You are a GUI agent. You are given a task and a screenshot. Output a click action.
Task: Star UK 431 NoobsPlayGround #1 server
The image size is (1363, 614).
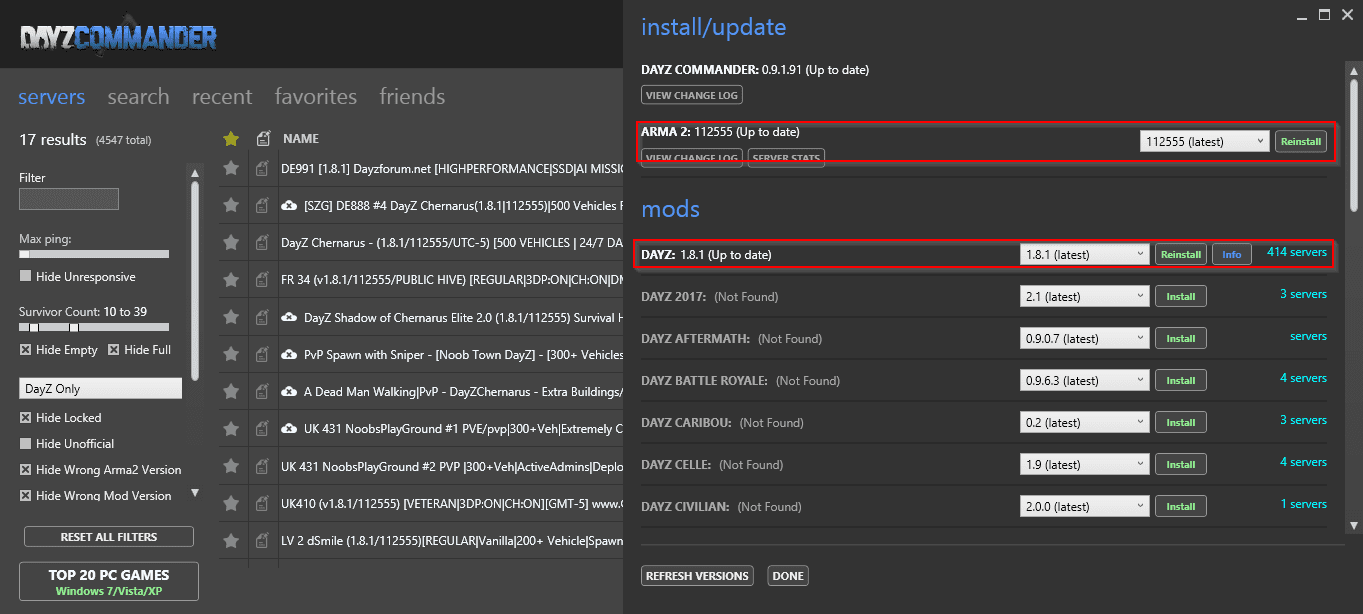coord(231,428)
